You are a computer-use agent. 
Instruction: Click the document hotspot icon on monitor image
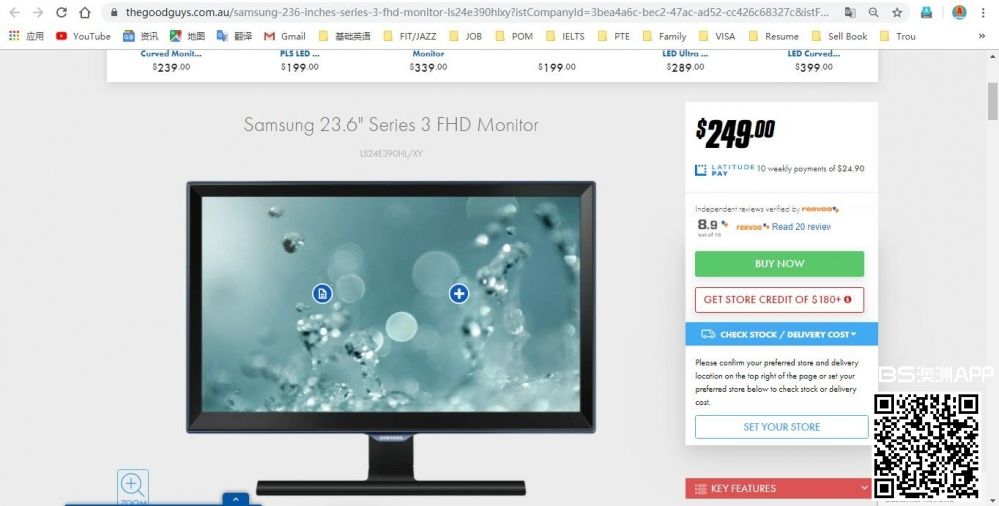point(322,293)
